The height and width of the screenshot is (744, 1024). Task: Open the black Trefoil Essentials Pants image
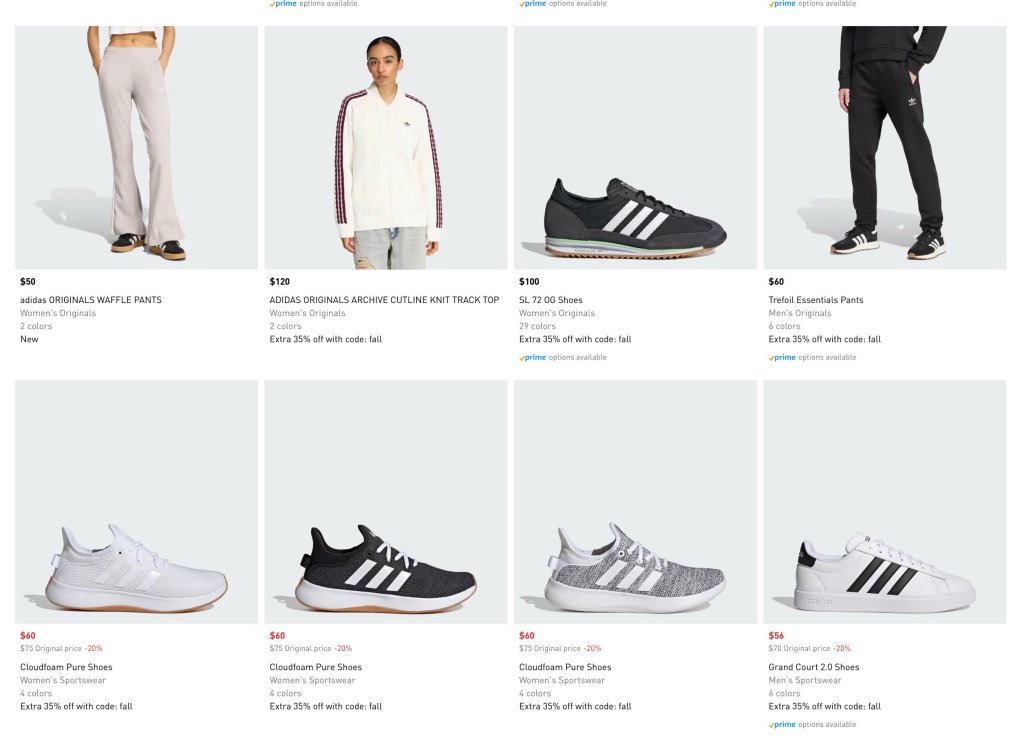(x=885, y=148)
